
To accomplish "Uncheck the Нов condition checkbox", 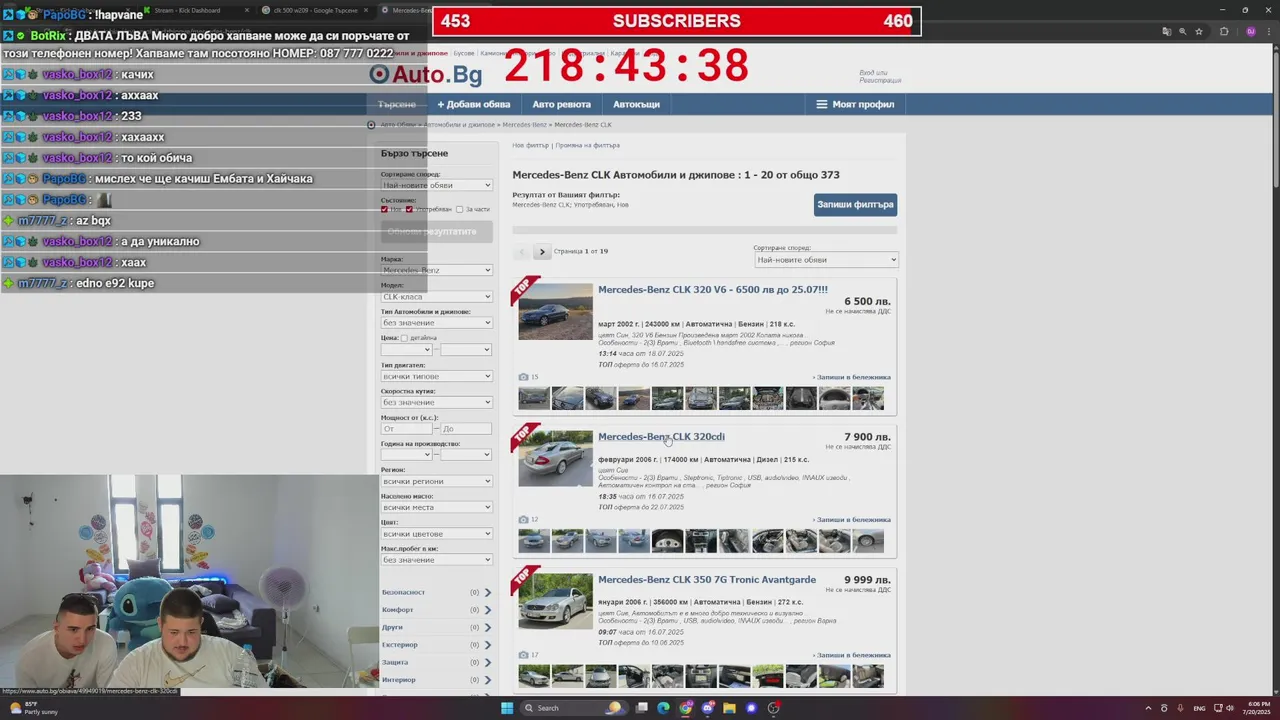I will (384, 209).
